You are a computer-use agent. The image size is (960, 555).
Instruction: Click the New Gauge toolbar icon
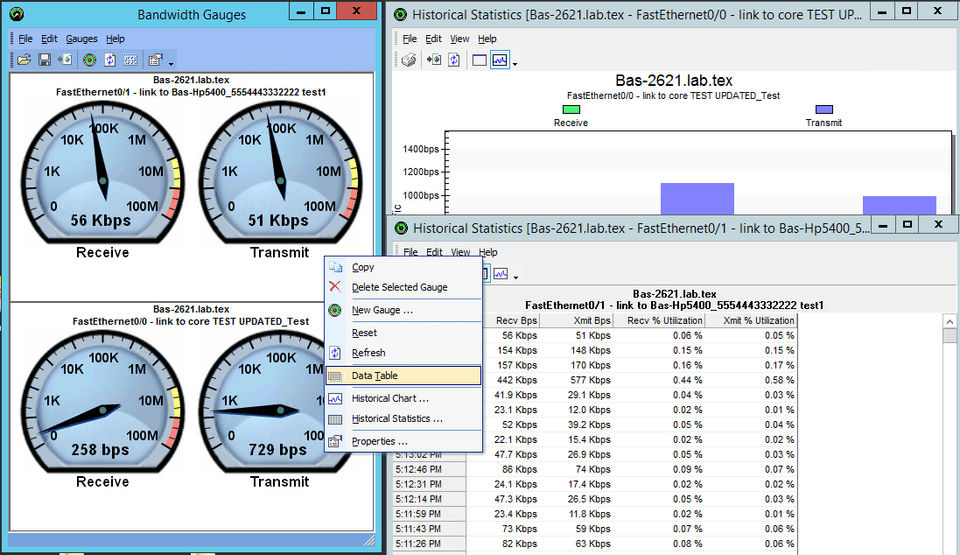(x=89, y=60)
